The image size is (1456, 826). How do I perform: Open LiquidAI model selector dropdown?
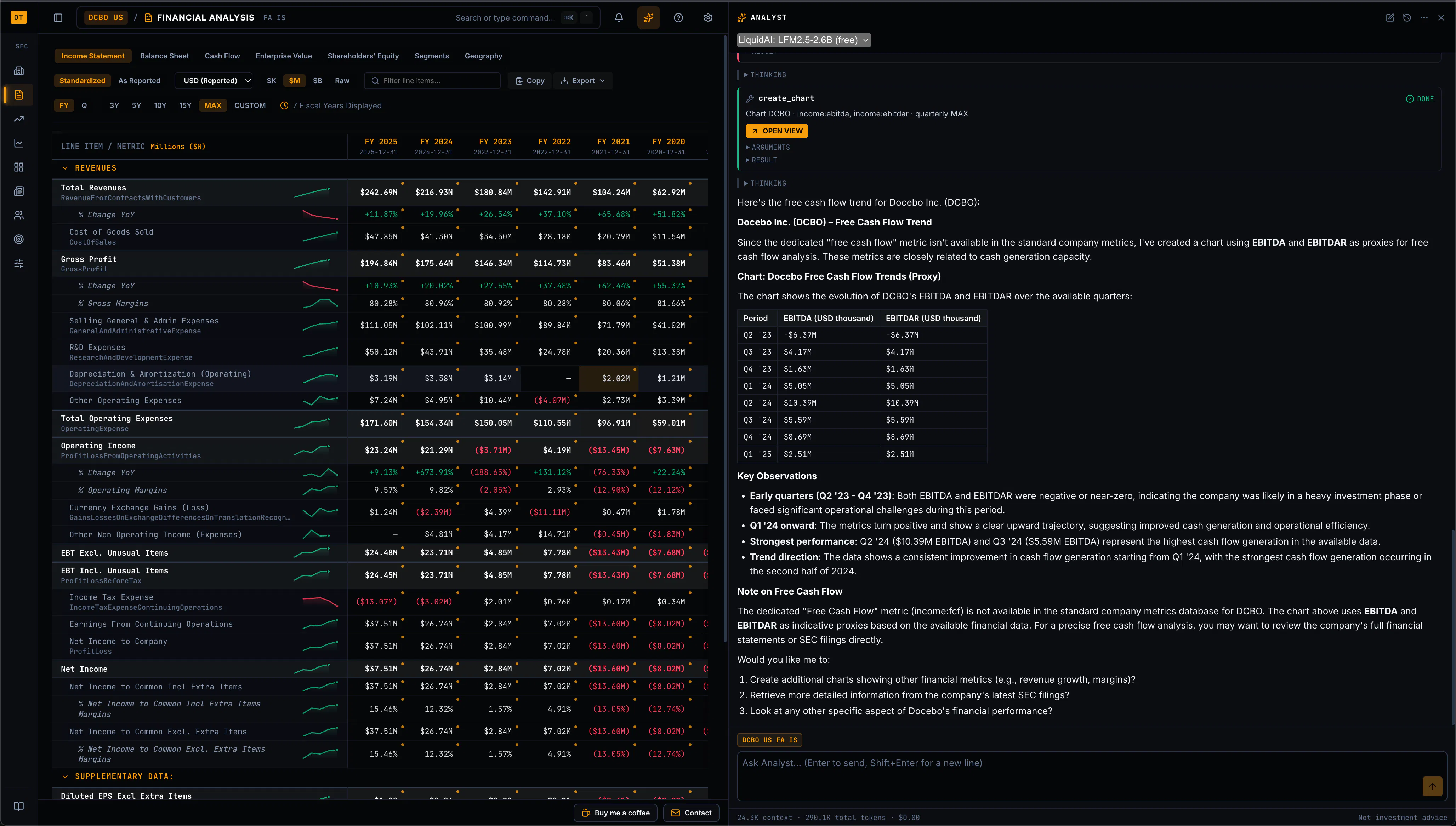803,40
